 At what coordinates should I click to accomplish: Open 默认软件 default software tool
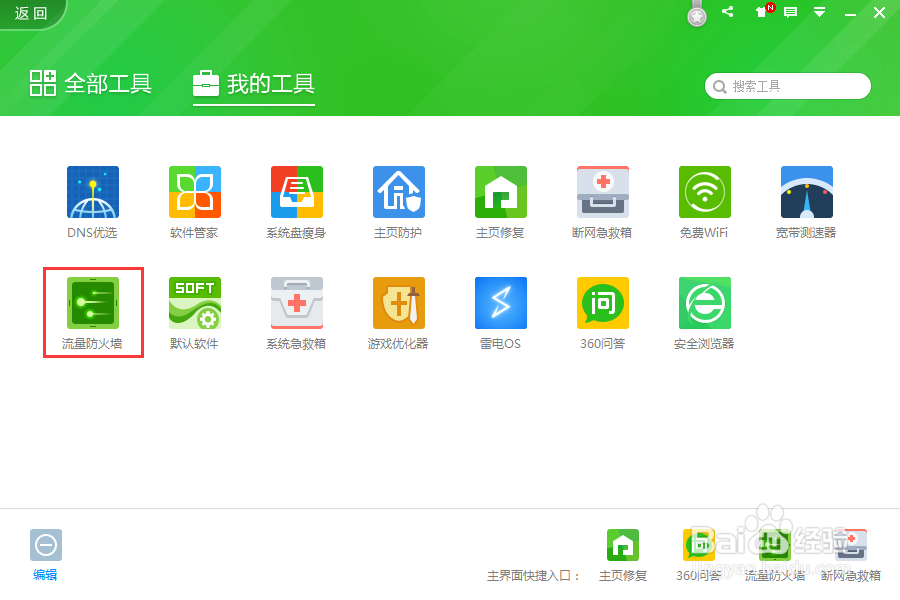click(195, 303)
